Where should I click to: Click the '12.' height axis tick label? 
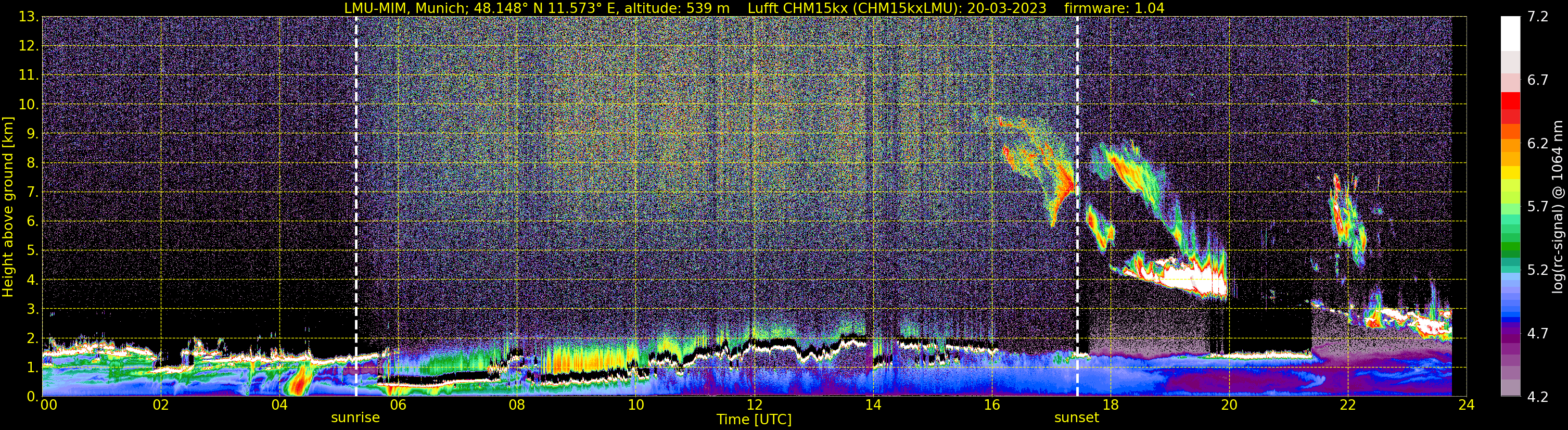pos(29,46)
